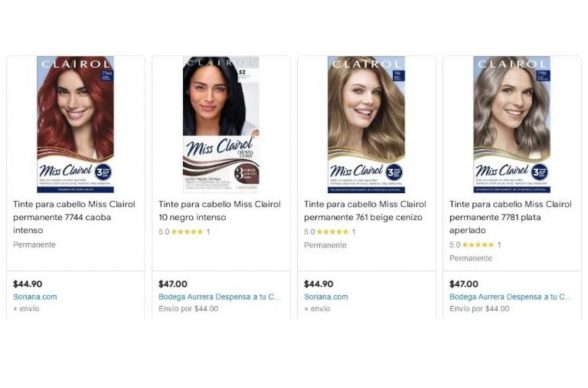Open Bodega Aurrera link under plata aperlado
This screenshot has width=588, height=388.
(x=510, y=297)
